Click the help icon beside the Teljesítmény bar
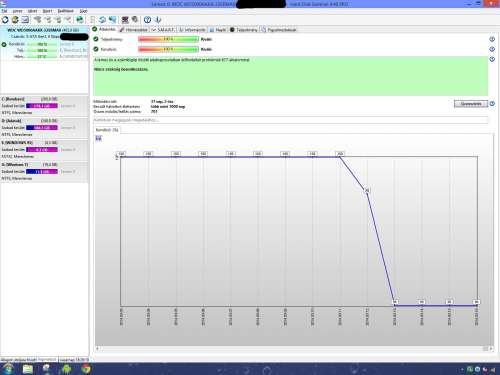The width and height of the screenshot is (500, 375). pos(492,39)
